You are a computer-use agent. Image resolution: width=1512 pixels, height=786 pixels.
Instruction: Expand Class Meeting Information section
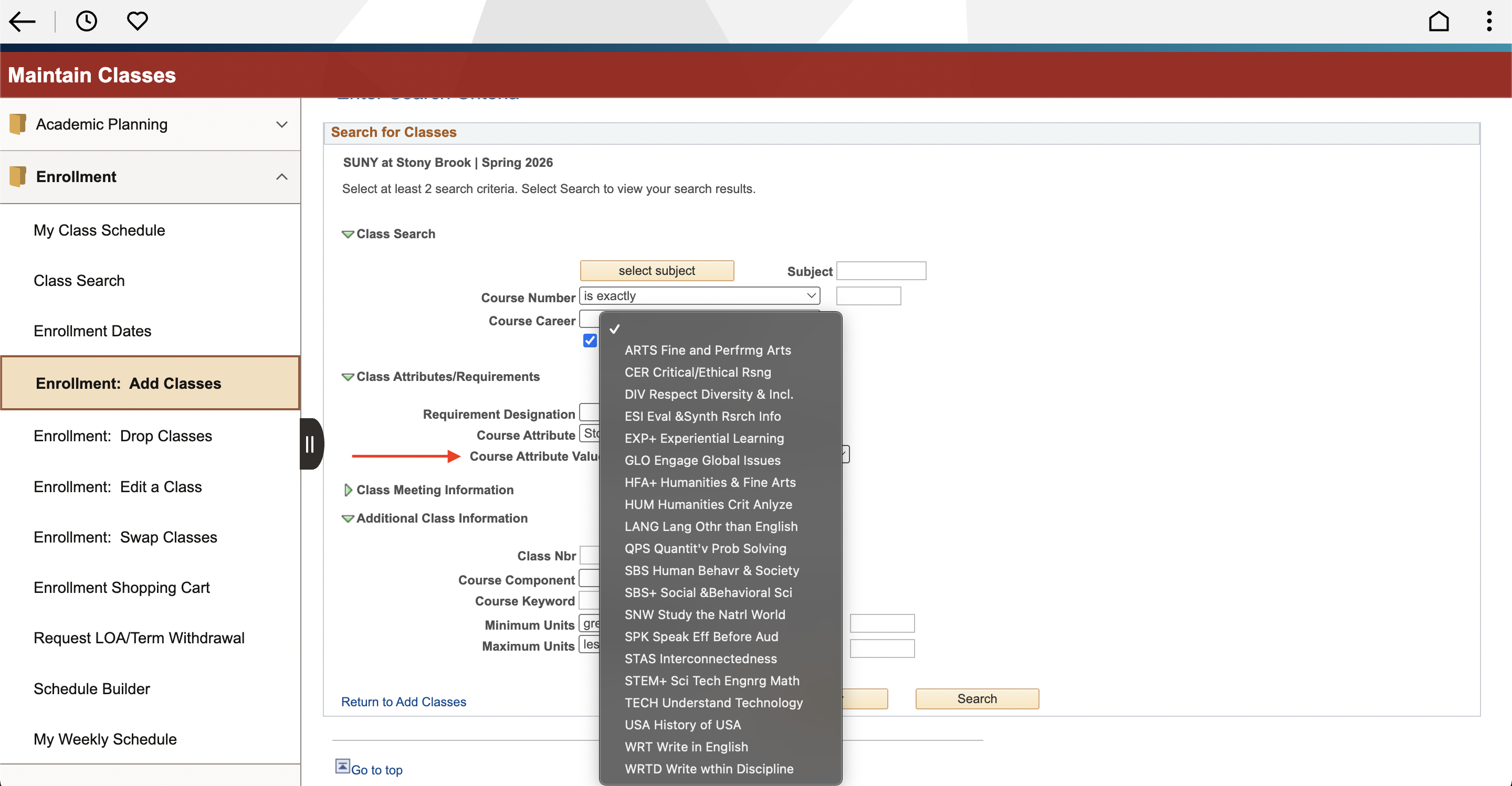[x=348, y=490]
